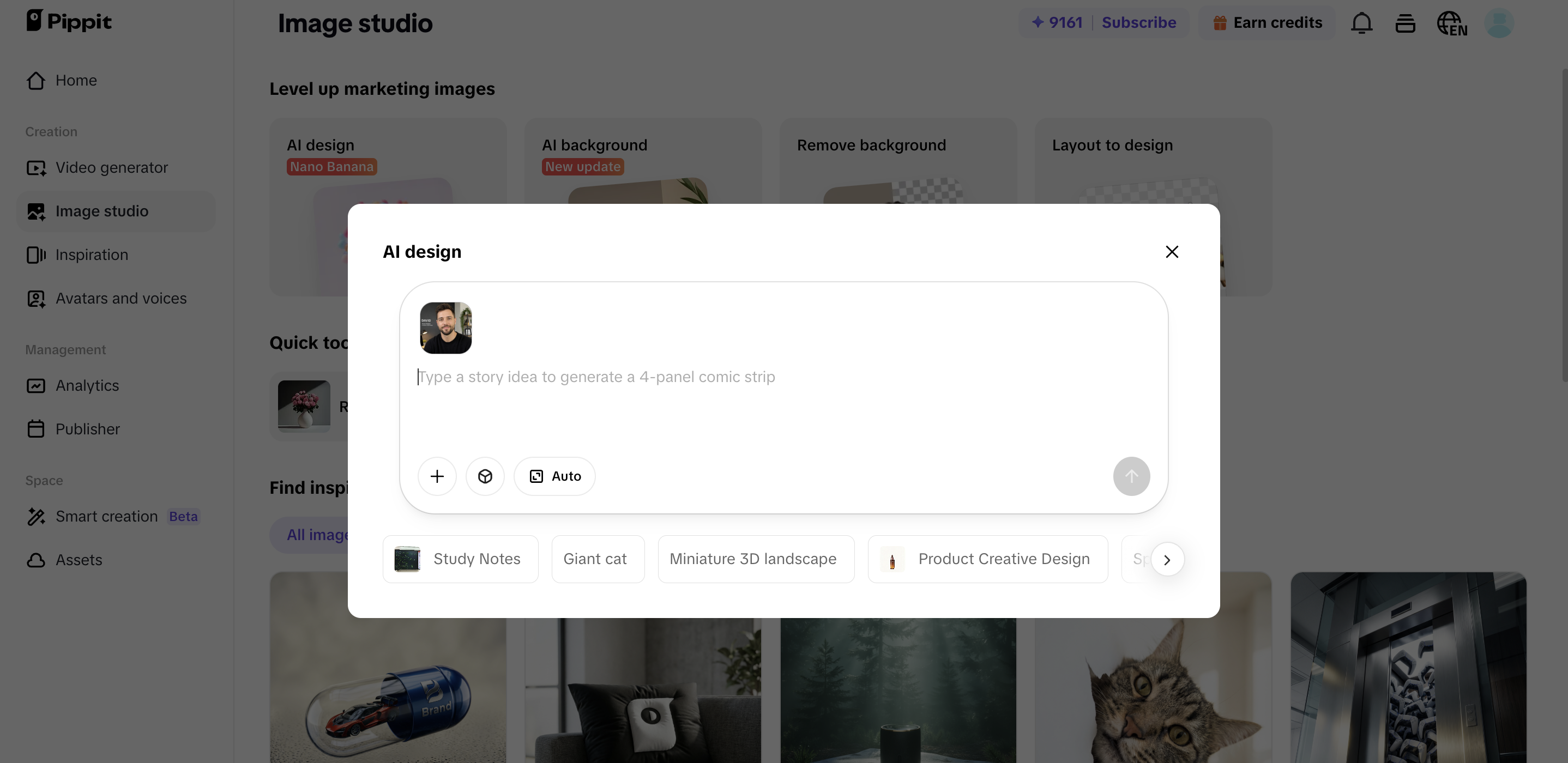
Task: Open the giant cat inspiration image
Action: (x=1153, y=691)
